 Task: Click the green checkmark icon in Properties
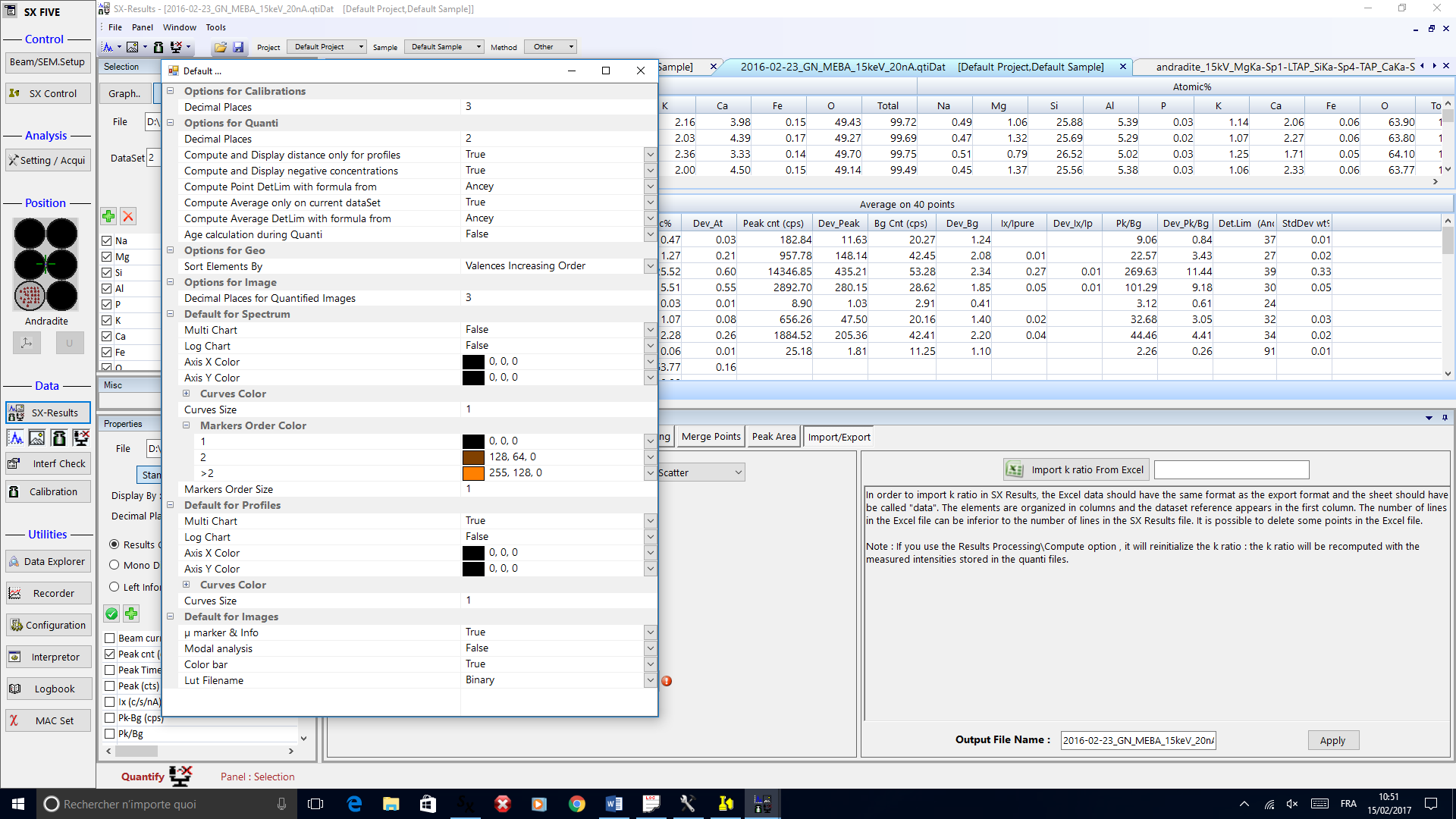click(x=111, y=613)
